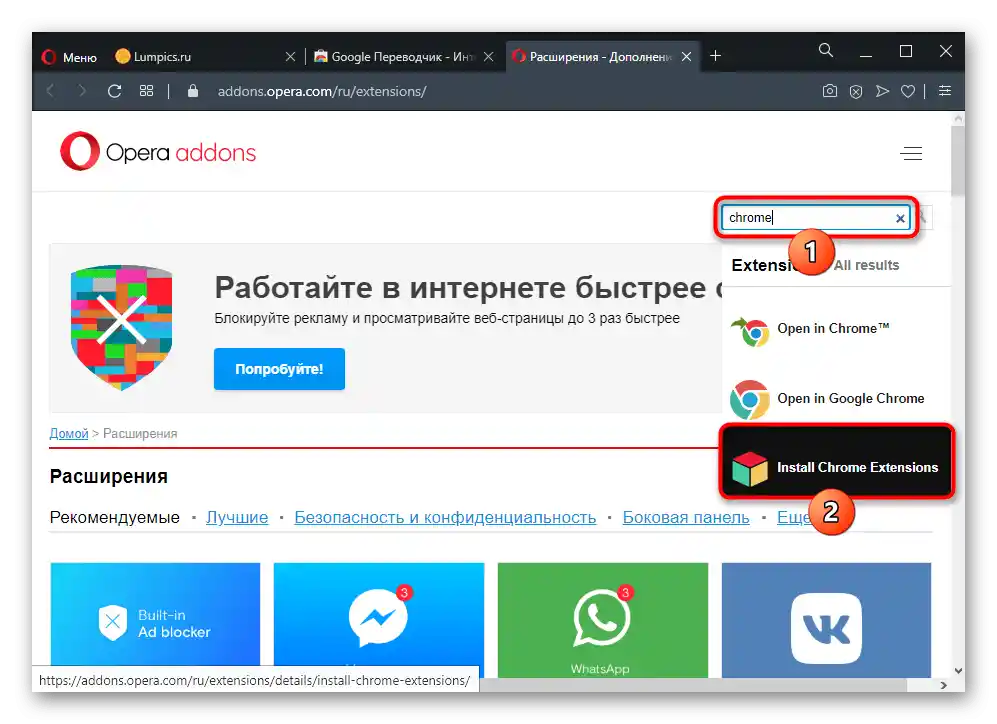997x724 pixels.
Task: Follow the Домой breadcrumb link
Action: pos(69,434)
